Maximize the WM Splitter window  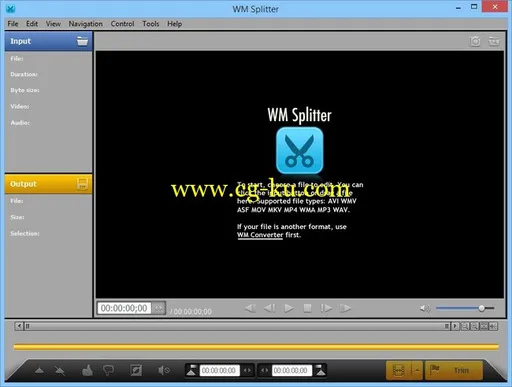pos(474,7)
